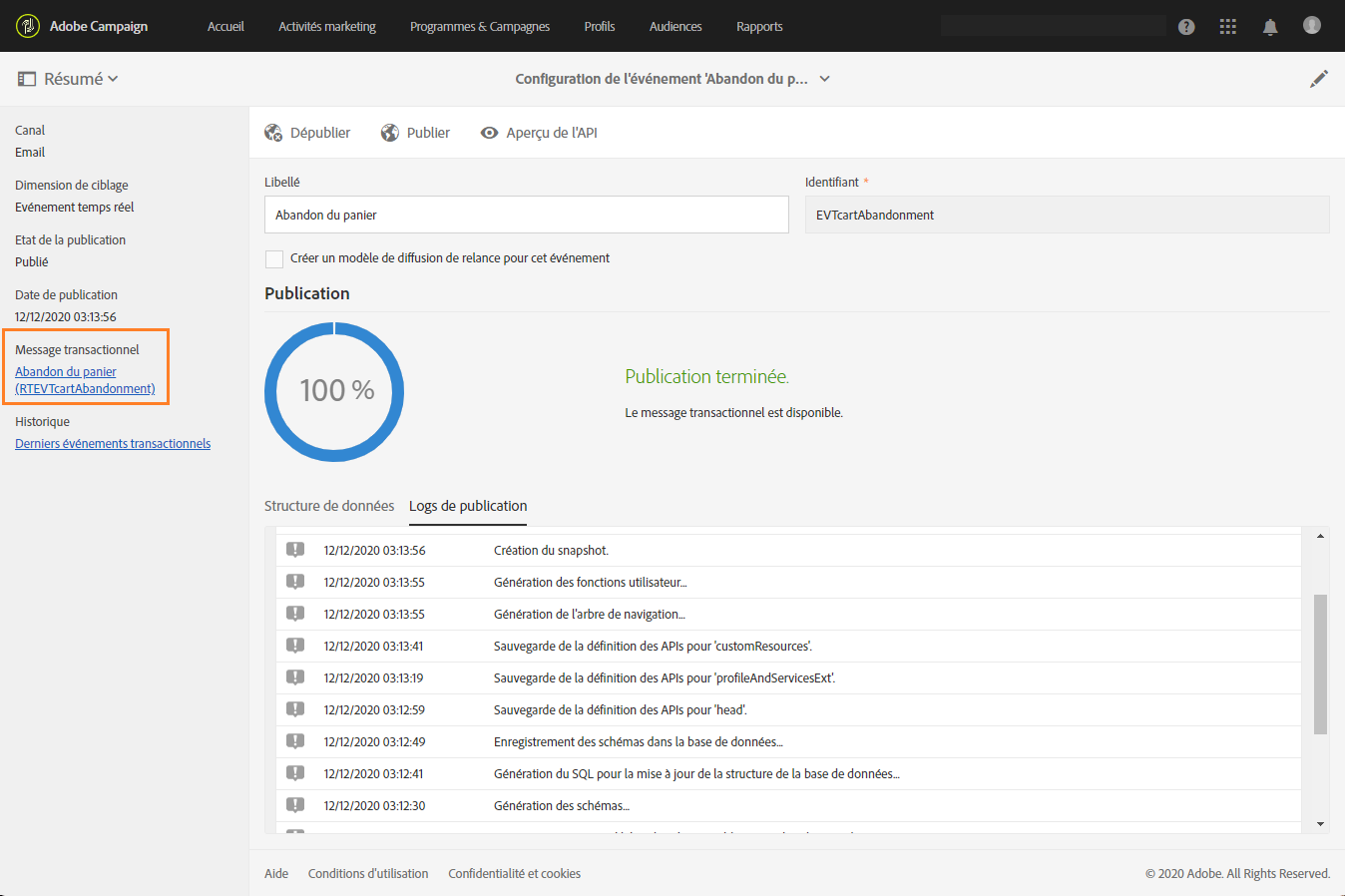Click the Dépublier globe icon
1345x896 pixels.
[273, 133]
